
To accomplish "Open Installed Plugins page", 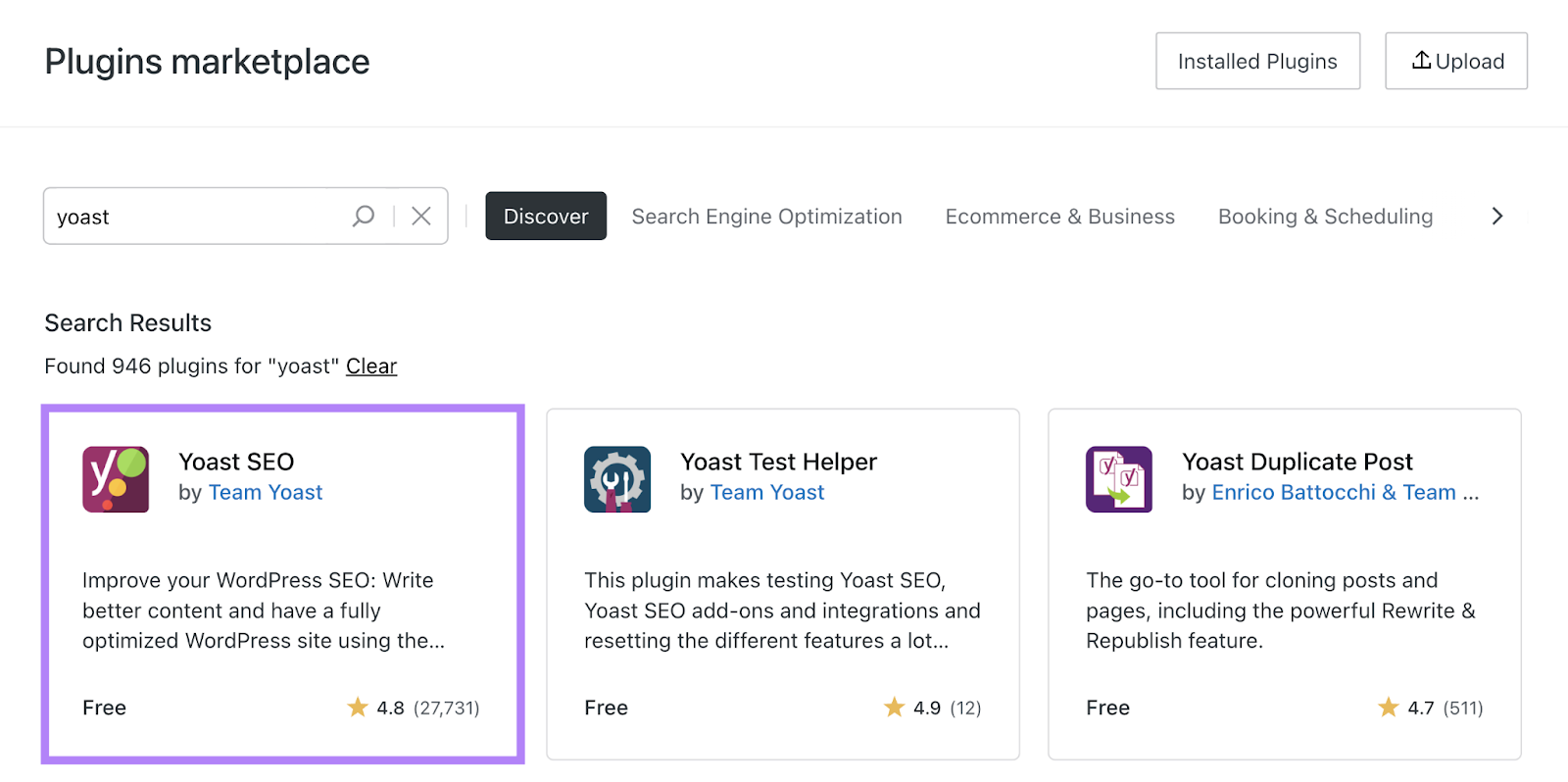I will coord(1257,61).
